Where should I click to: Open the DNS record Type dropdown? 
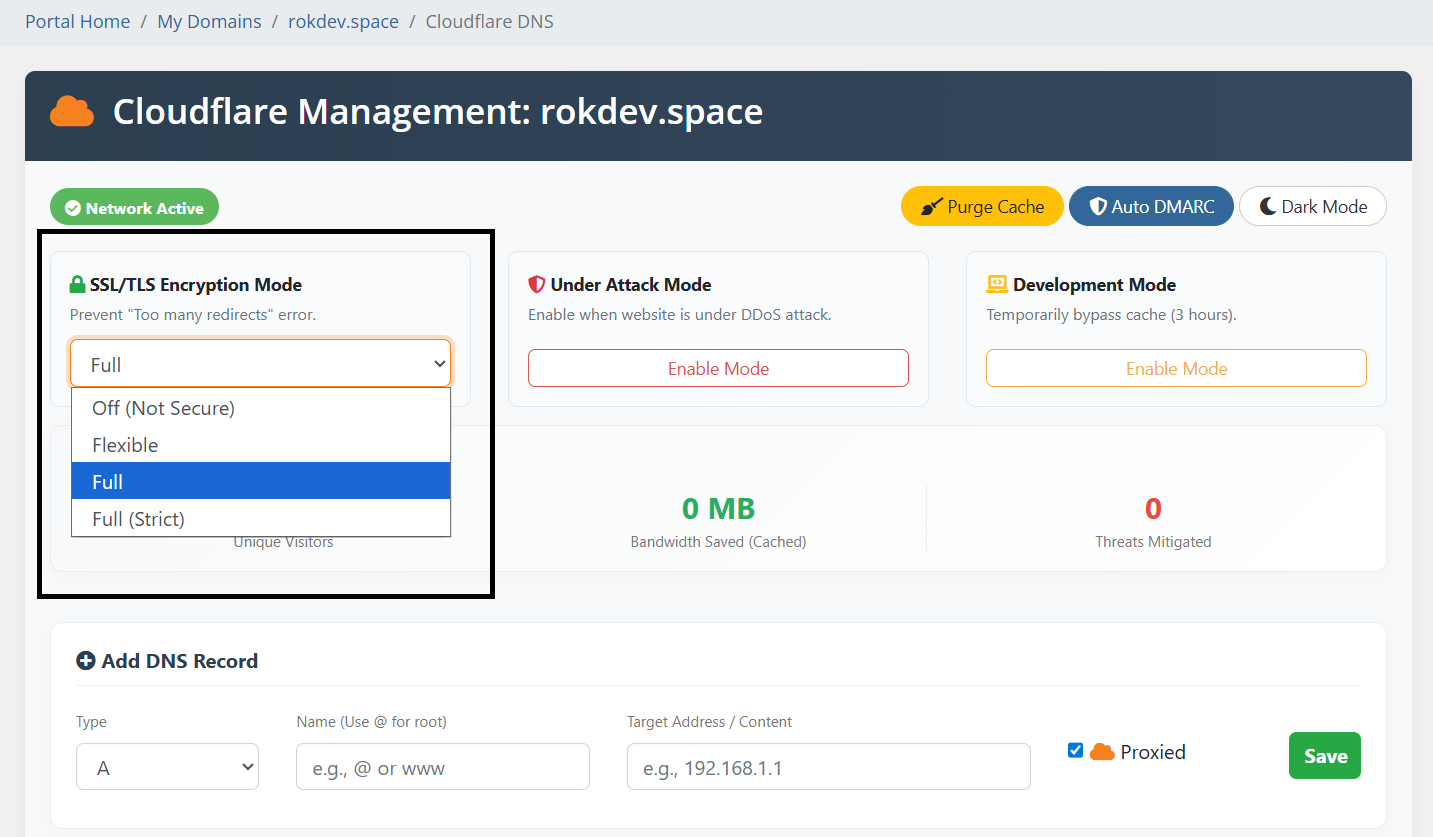coord(167,766)
